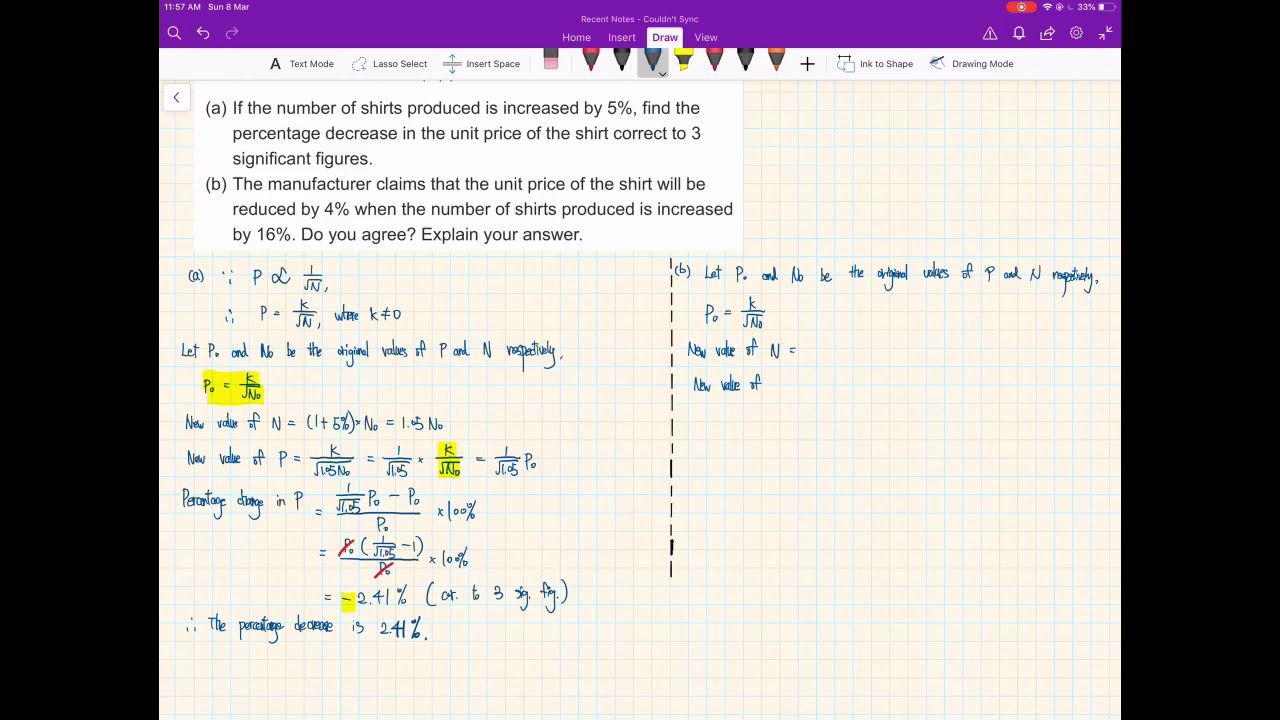
Task: Share this note
Action: coord(1047,34)
